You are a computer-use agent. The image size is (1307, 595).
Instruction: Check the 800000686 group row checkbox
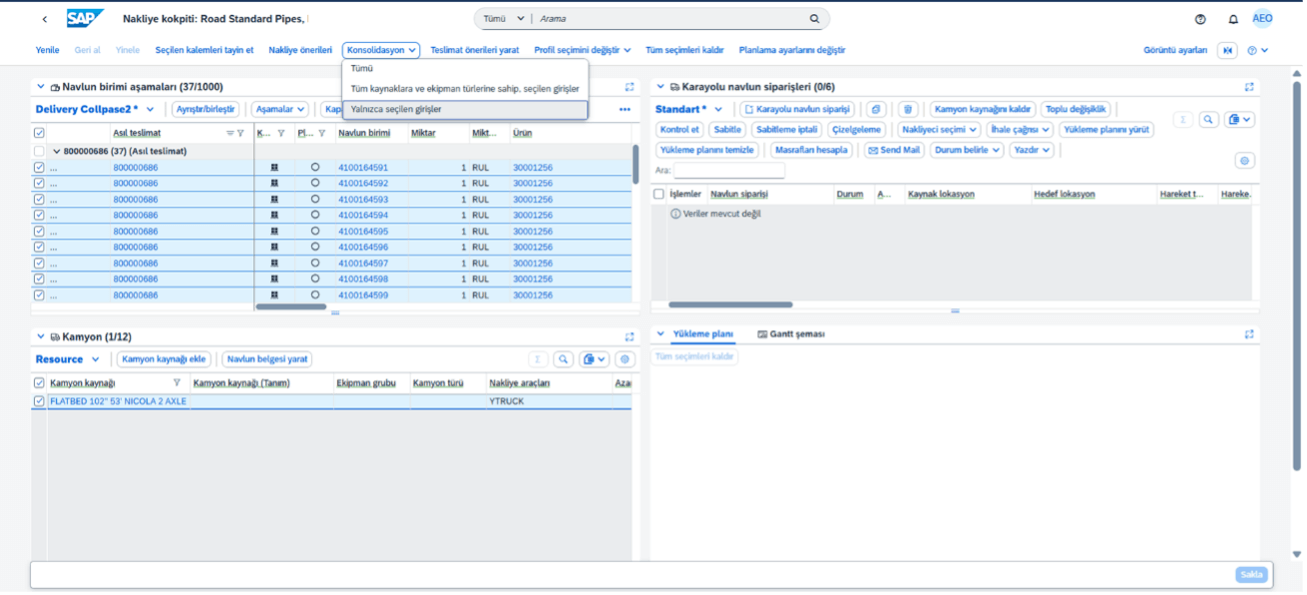click(39, 151)
